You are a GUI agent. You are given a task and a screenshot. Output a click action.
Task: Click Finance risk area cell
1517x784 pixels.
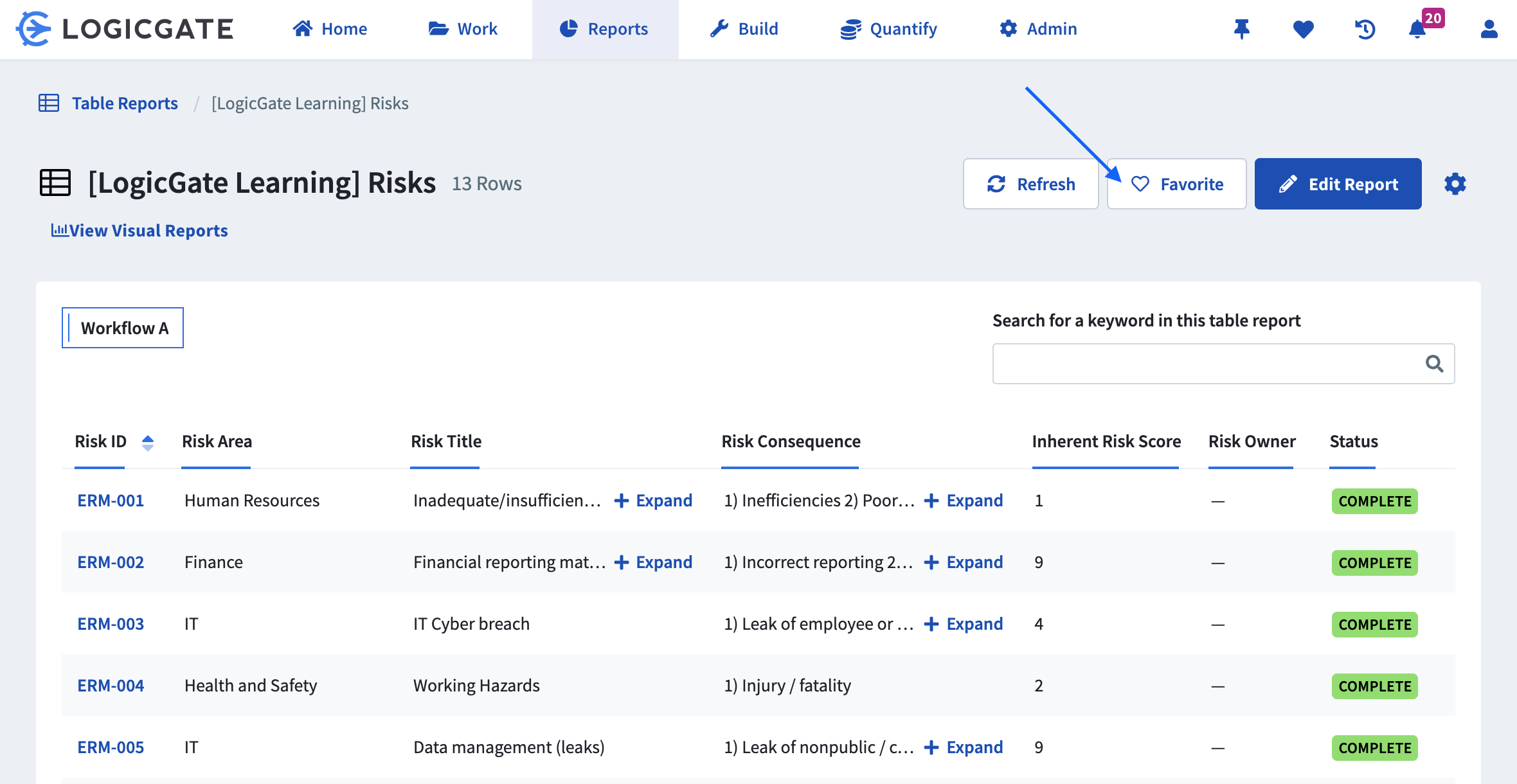point(213,562)
